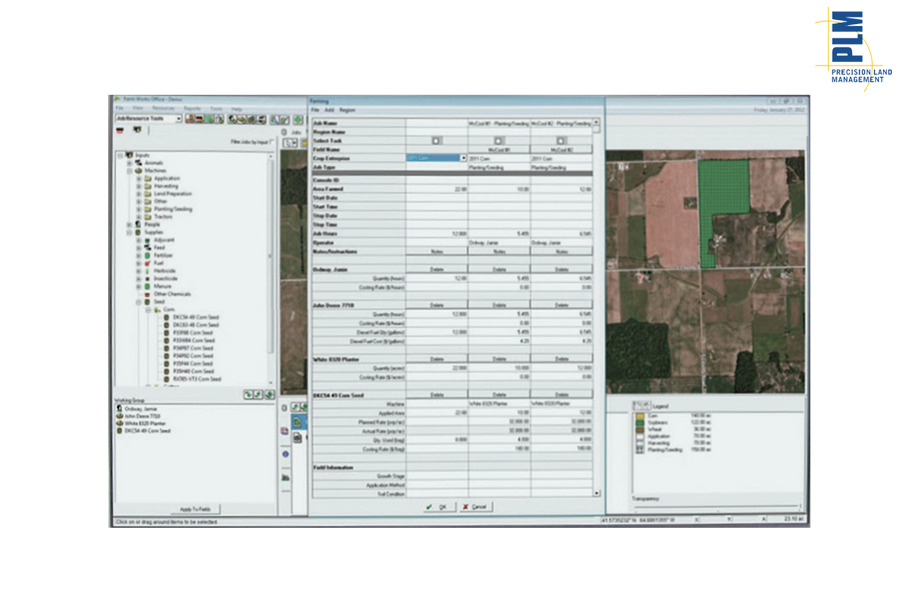
Task: Click the Wheat legend brown swatch
Action: pyautogui.click(x=640, y=430)
